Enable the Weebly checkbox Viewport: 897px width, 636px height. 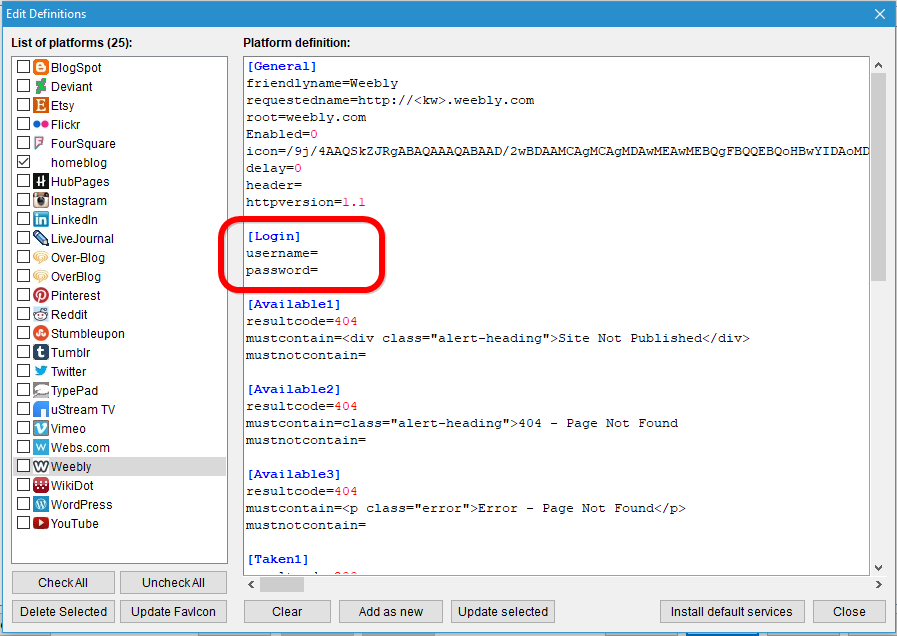tap(23, 466)
